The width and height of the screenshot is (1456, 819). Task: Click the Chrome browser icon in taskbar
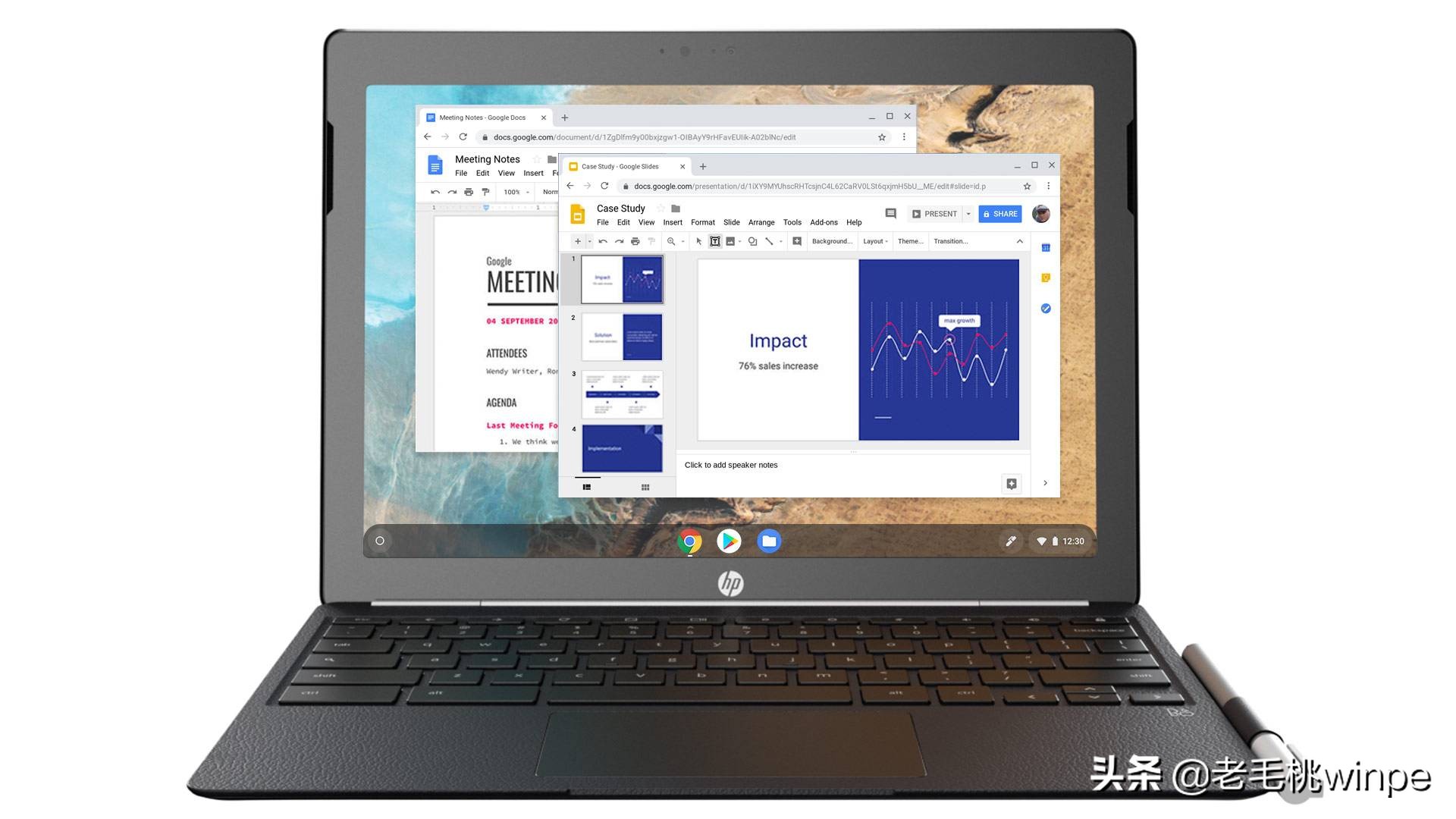[x=689, y=540]
